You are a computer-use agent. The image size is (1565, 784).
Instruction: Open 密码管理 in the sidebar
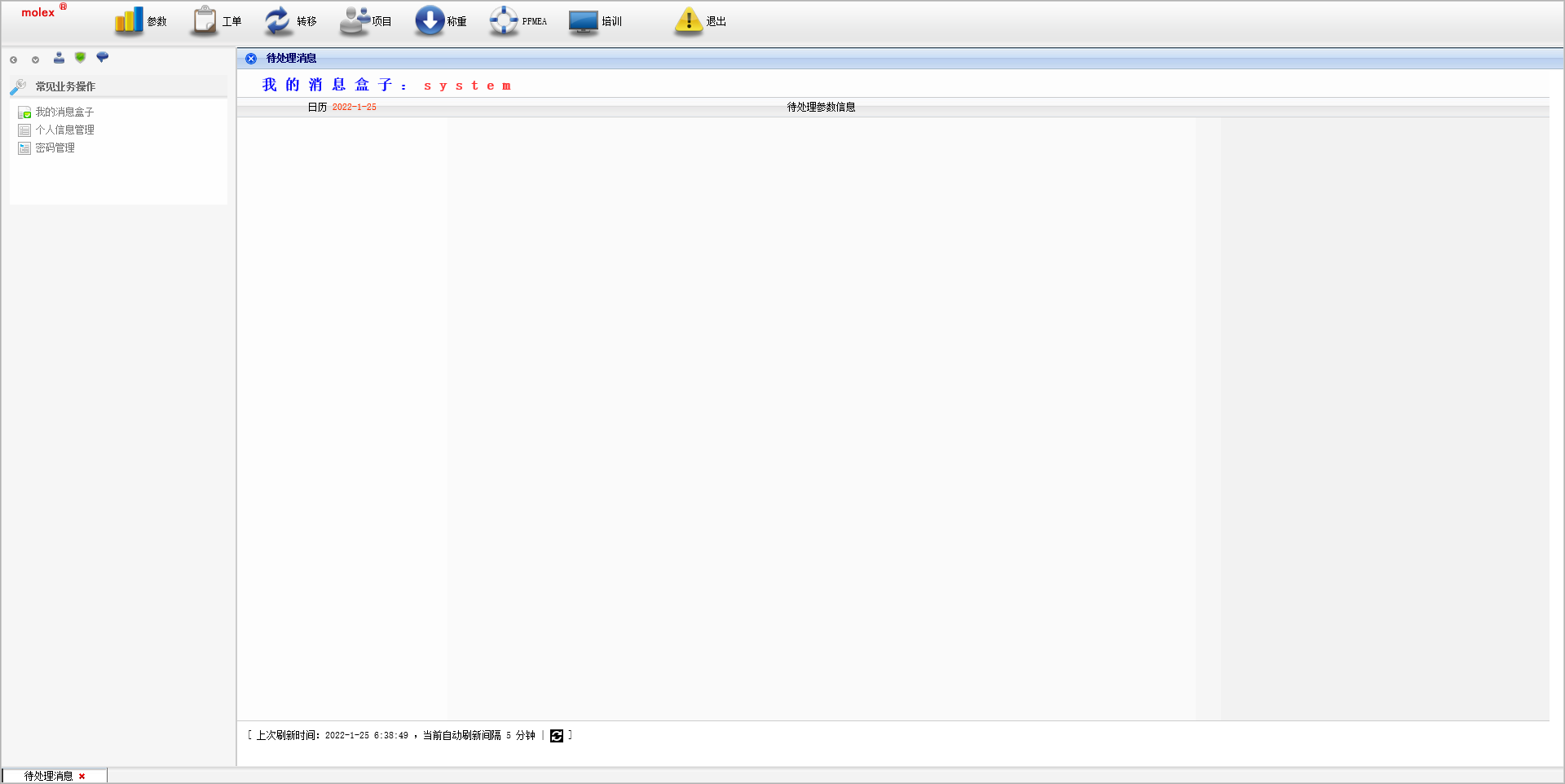pyautogui.click(x=55, y=148)
